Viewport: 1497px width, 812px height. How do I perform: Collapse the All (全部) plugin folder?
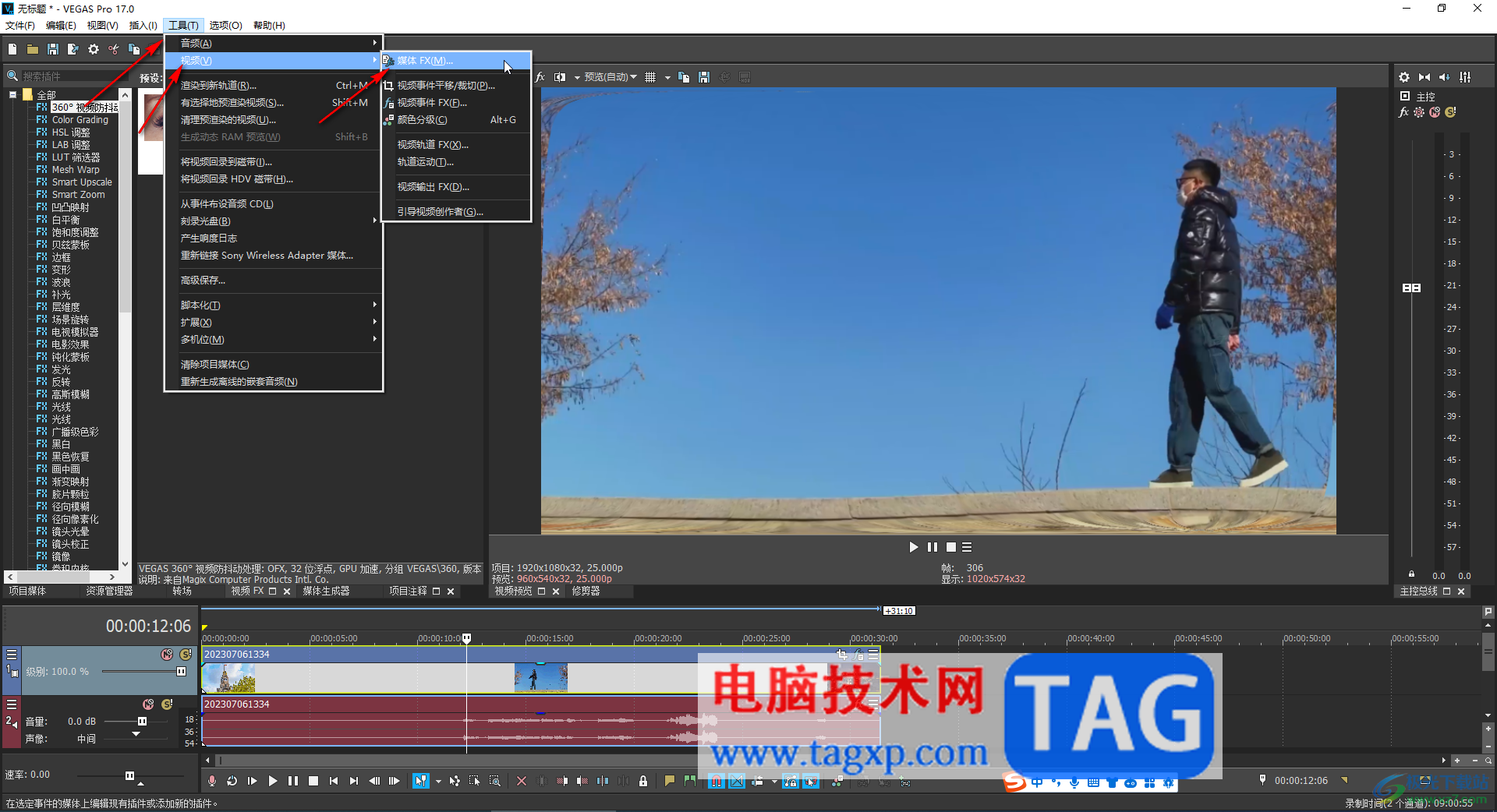(x=13, y=94)
